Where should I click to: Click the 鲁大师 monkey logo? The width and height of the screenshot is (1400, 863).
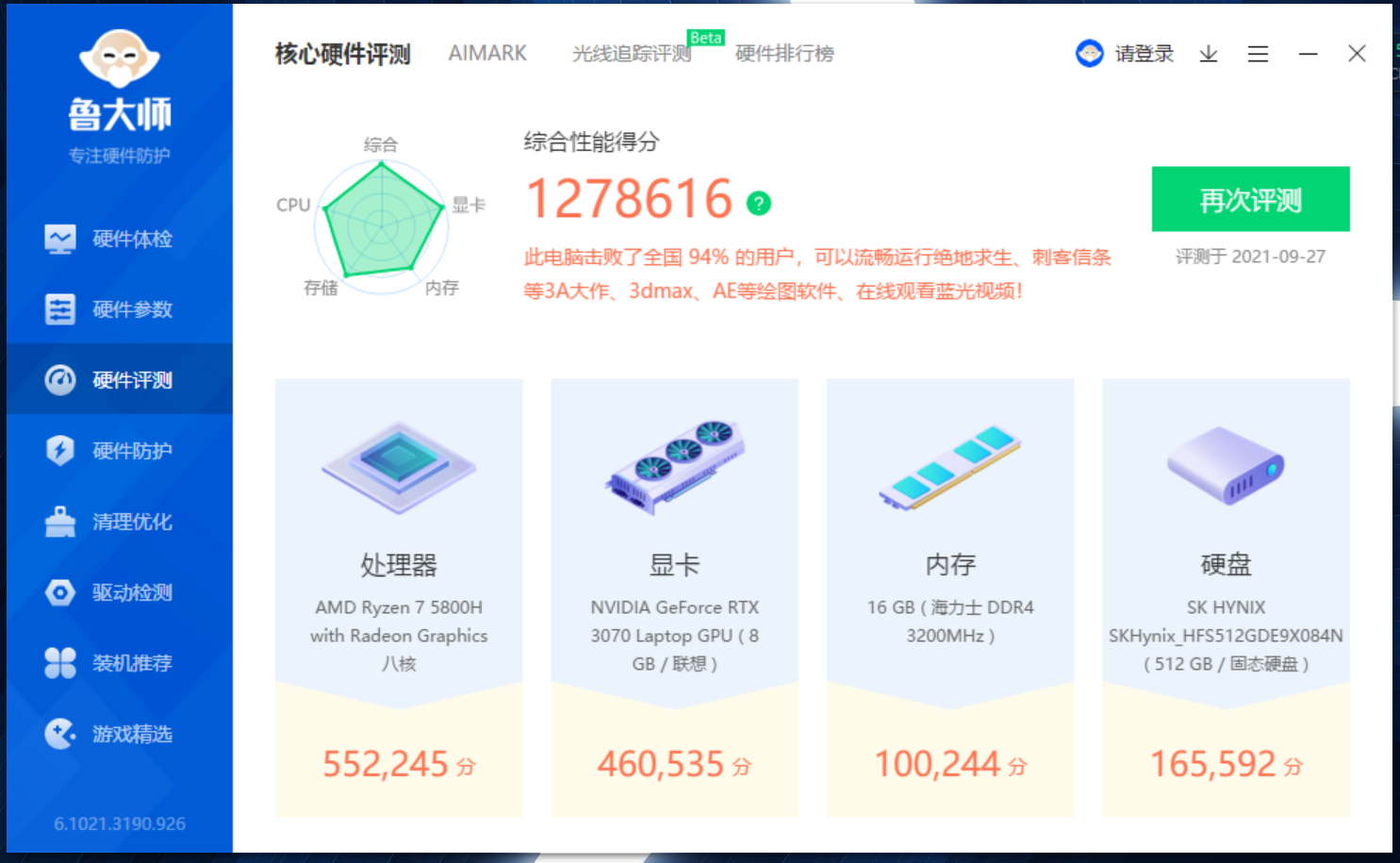120,59
